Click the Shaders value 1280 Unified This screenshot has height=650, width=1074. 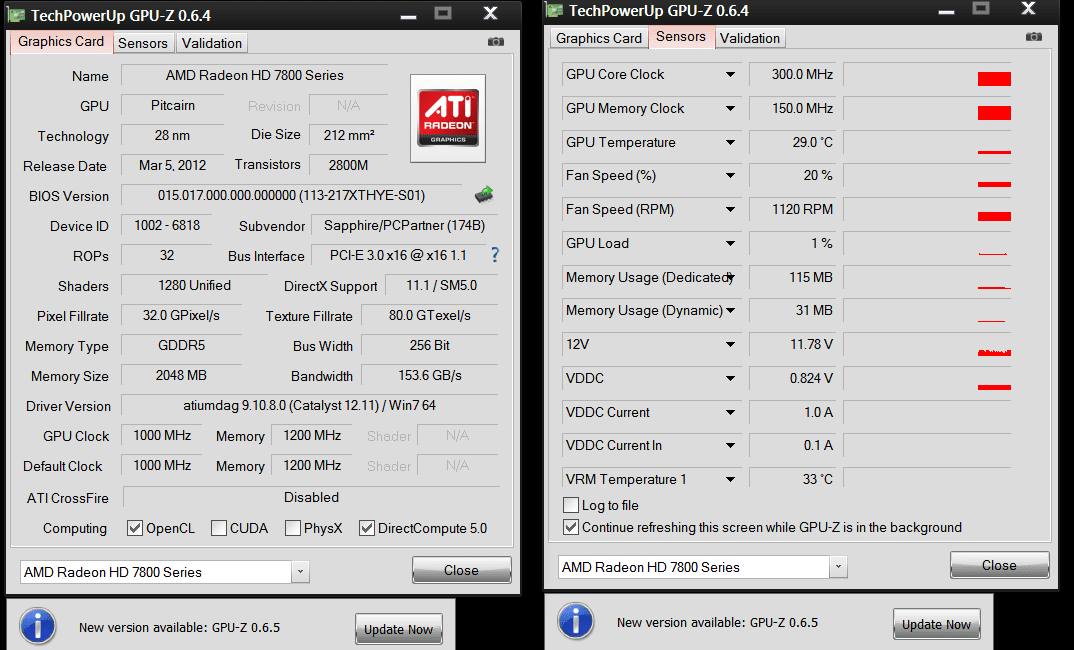click(x=195, y=286)
